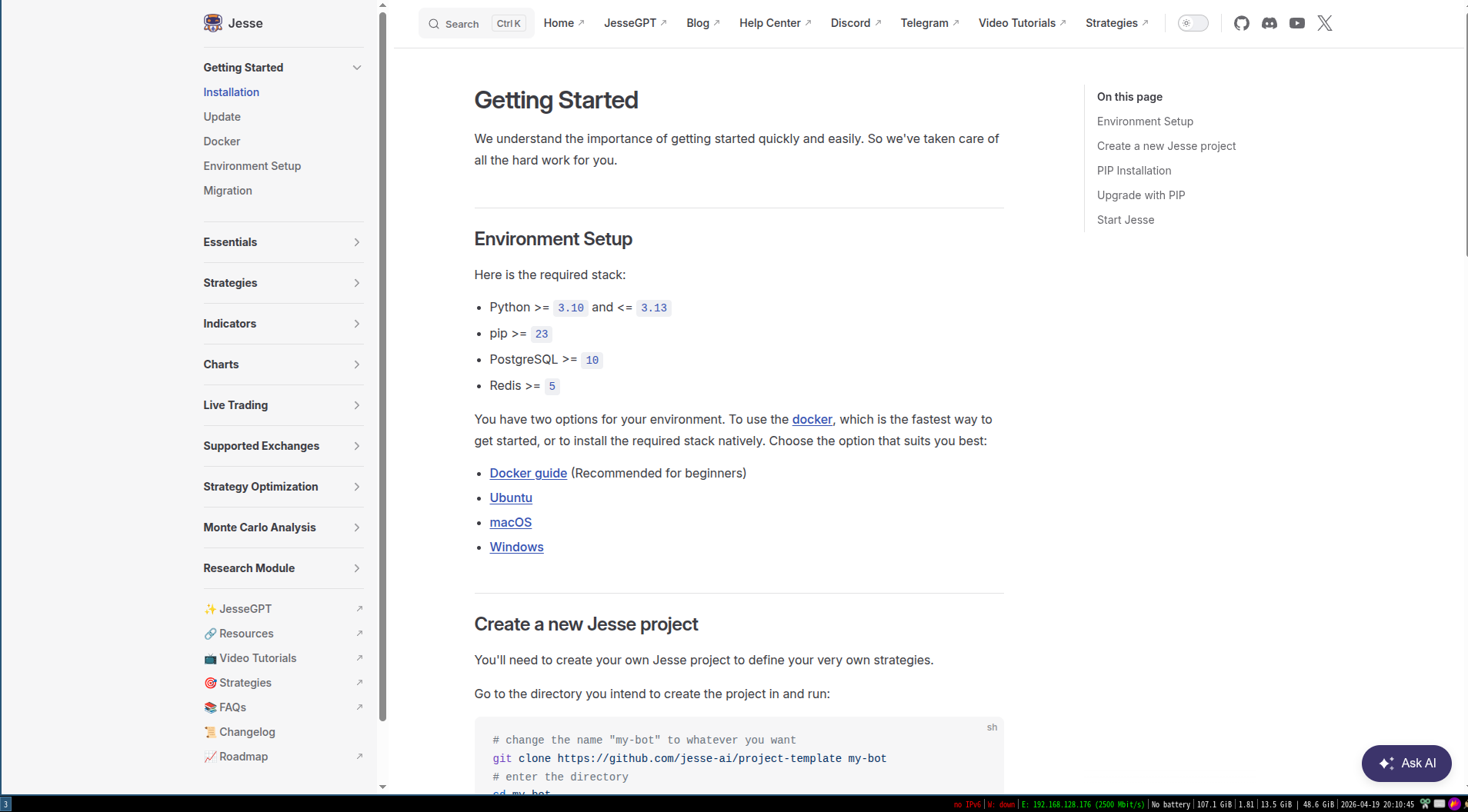
Task: Click the Jesse logo in sidebar
Action: [213, 23]
